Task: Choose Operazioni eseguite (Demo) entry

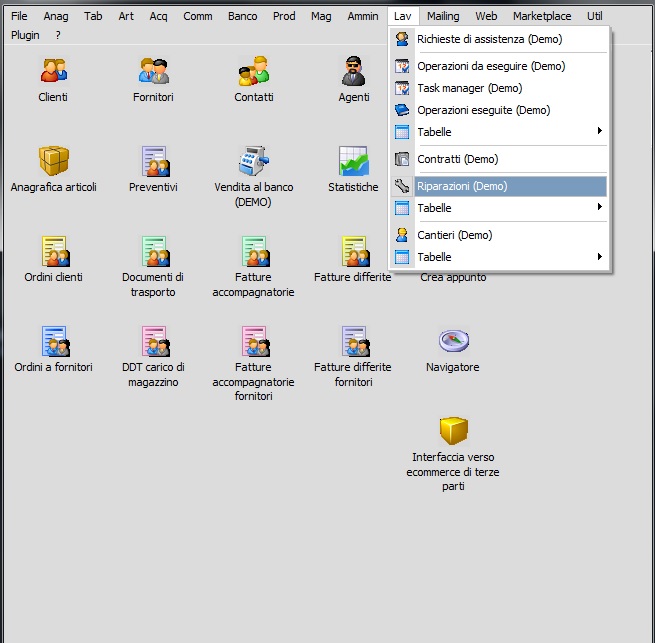Action: [500, 110]
